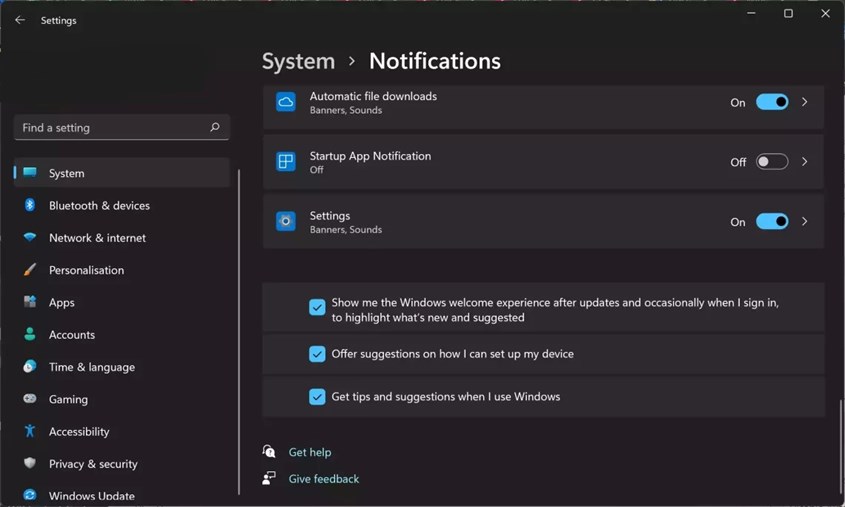Open Accessibility category
The width and height of the screenshot is (845, 507).
coord(122,432)
